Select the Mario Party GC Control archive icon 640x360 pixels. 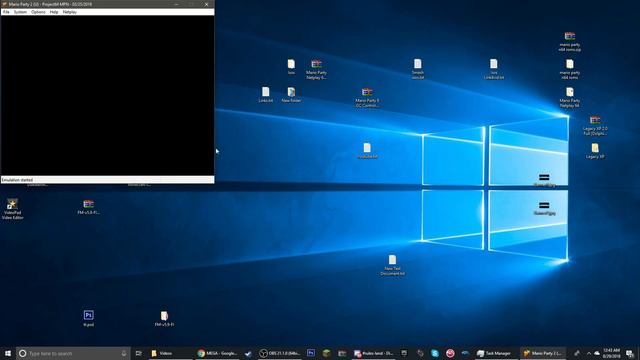click(367, 97)
